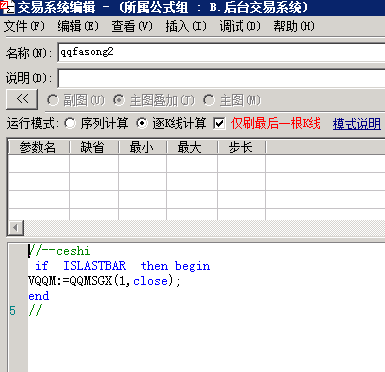
Task: Click the empty 说明(D) input field
Action: 221,78
